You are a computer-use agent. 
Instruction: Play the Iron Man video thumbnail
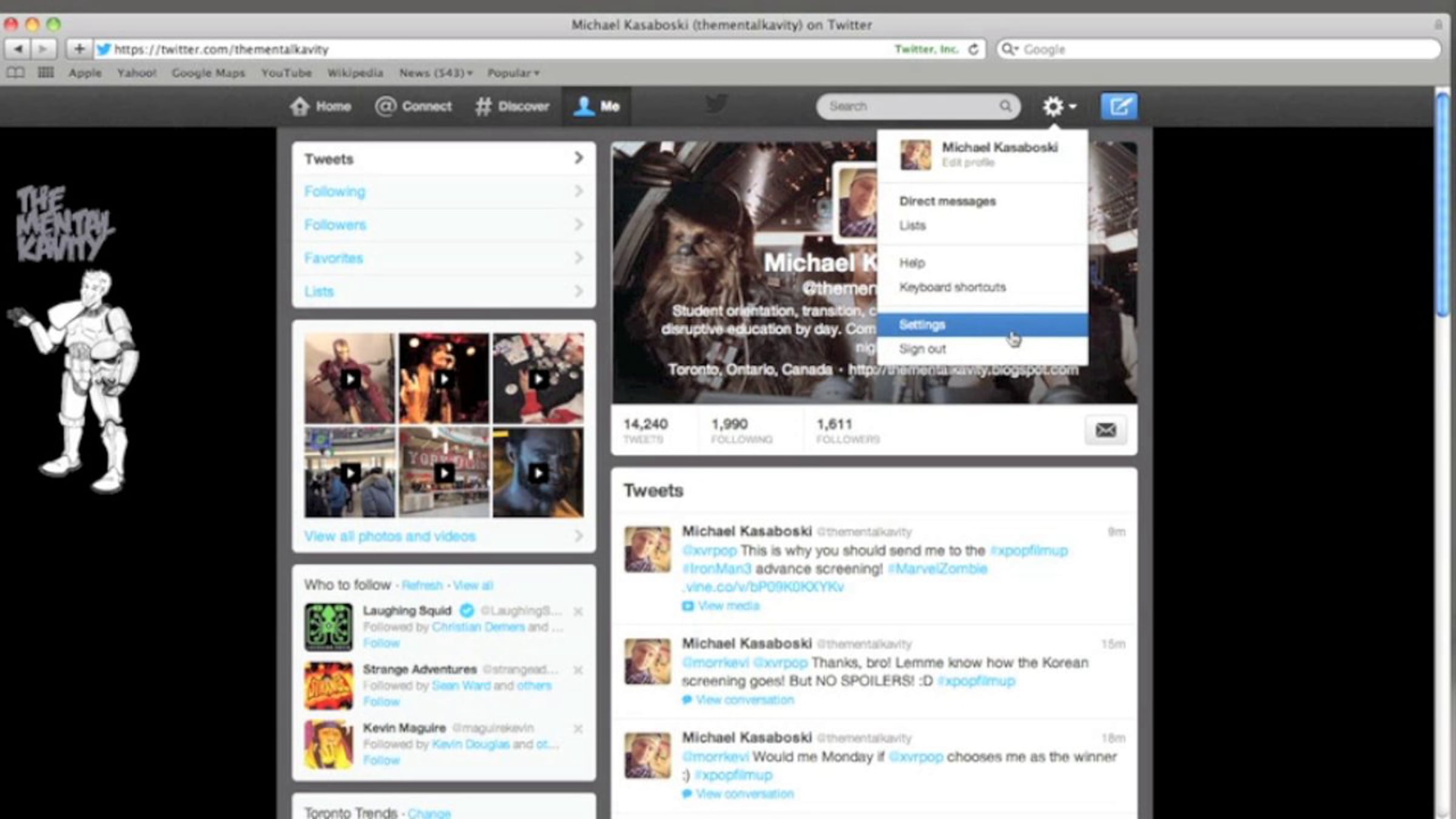coord(350,379)
